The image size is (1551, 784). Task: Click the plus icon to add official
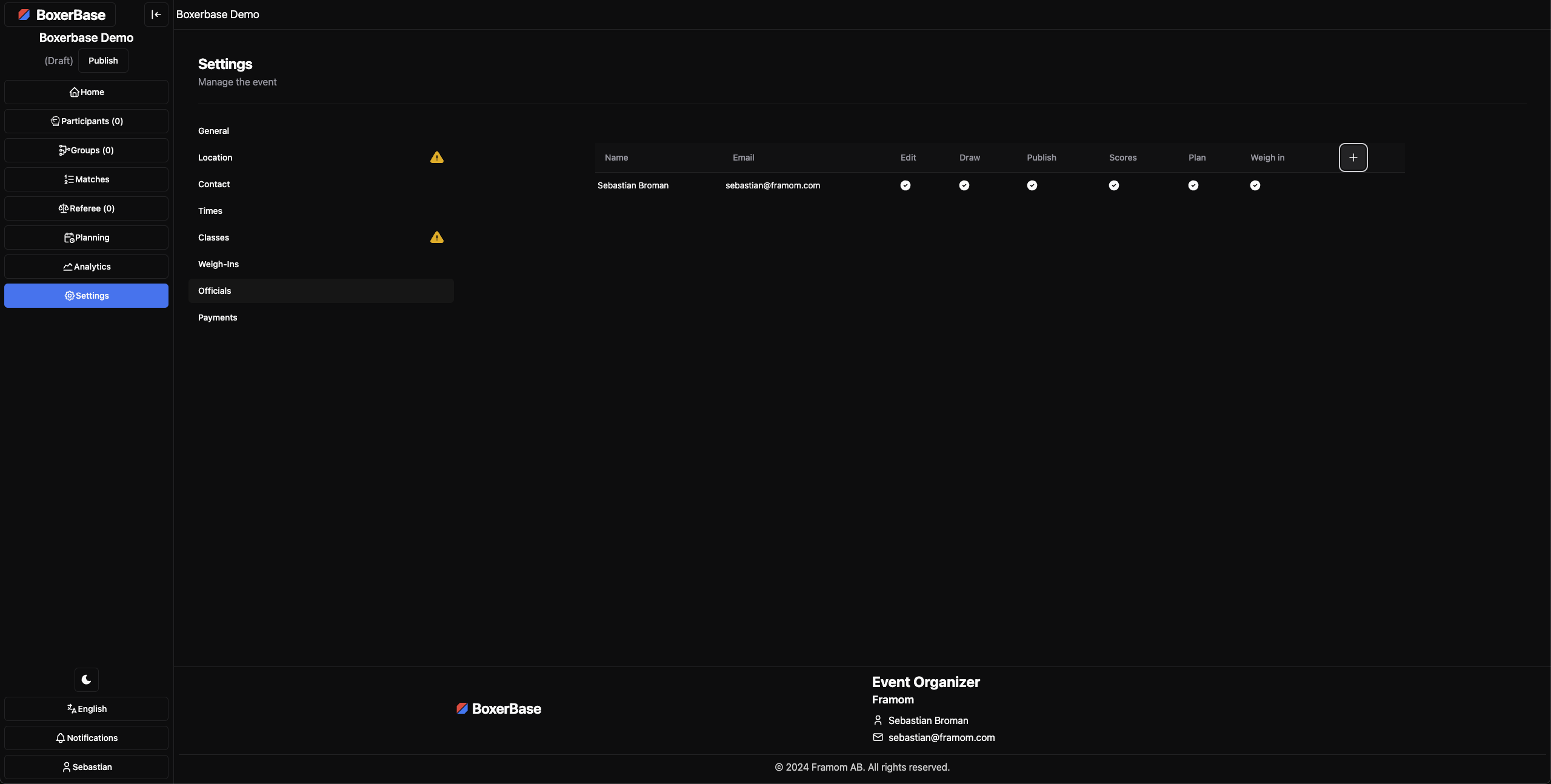1353,158
